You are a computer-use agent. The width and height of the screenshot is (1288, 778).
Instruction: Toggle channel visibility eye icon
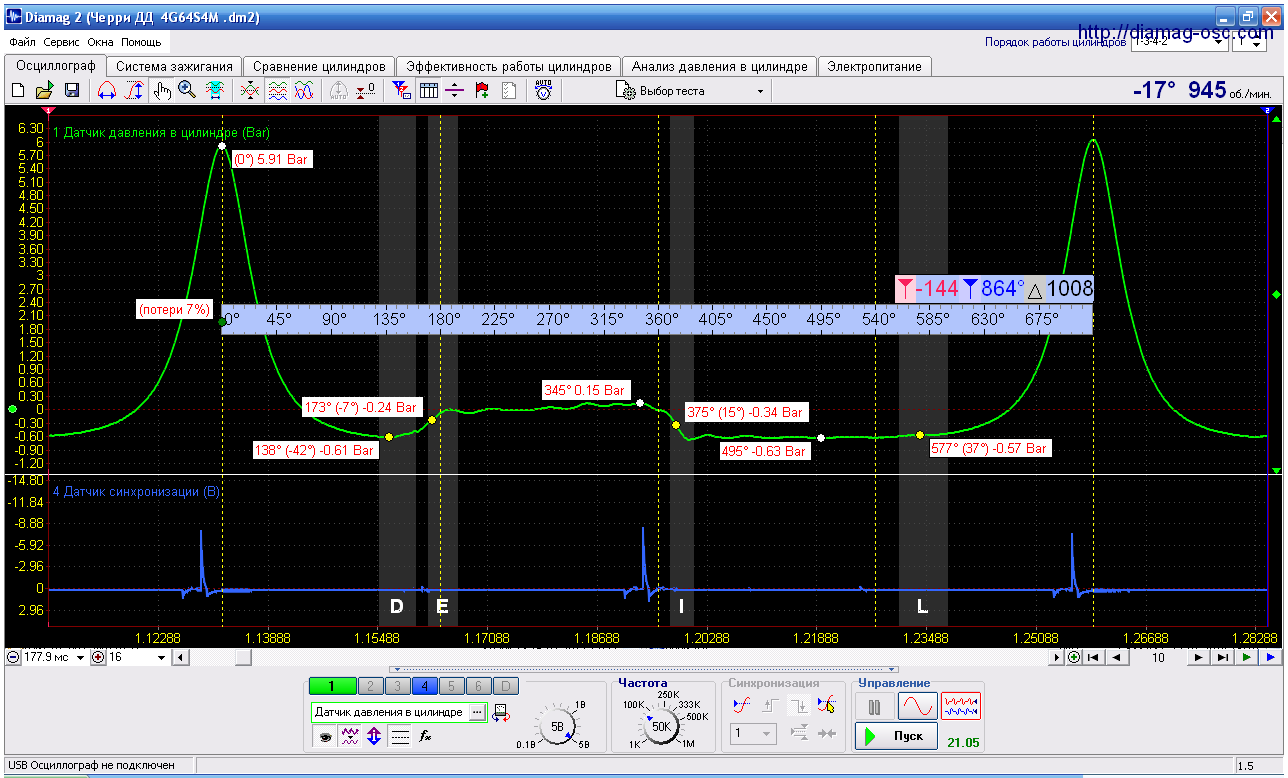325,737
